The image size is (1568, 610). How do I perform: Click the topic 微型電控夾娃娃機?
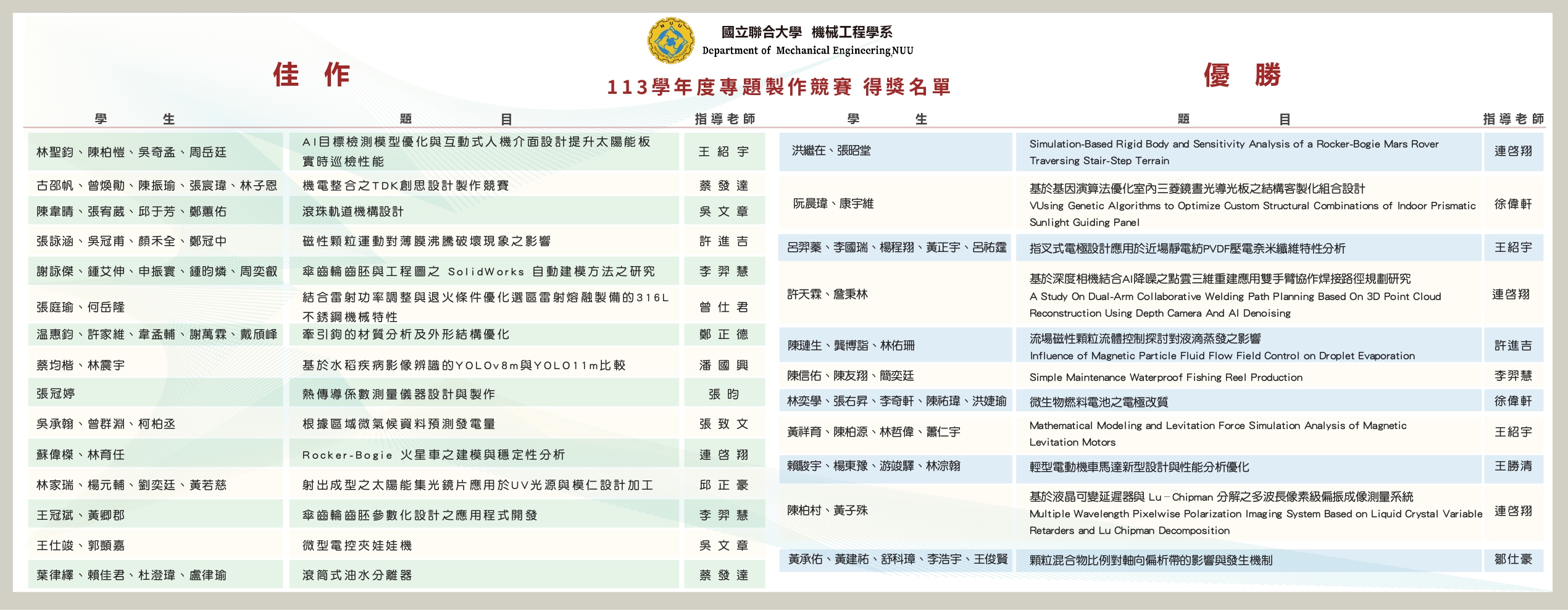click(357, 545)
